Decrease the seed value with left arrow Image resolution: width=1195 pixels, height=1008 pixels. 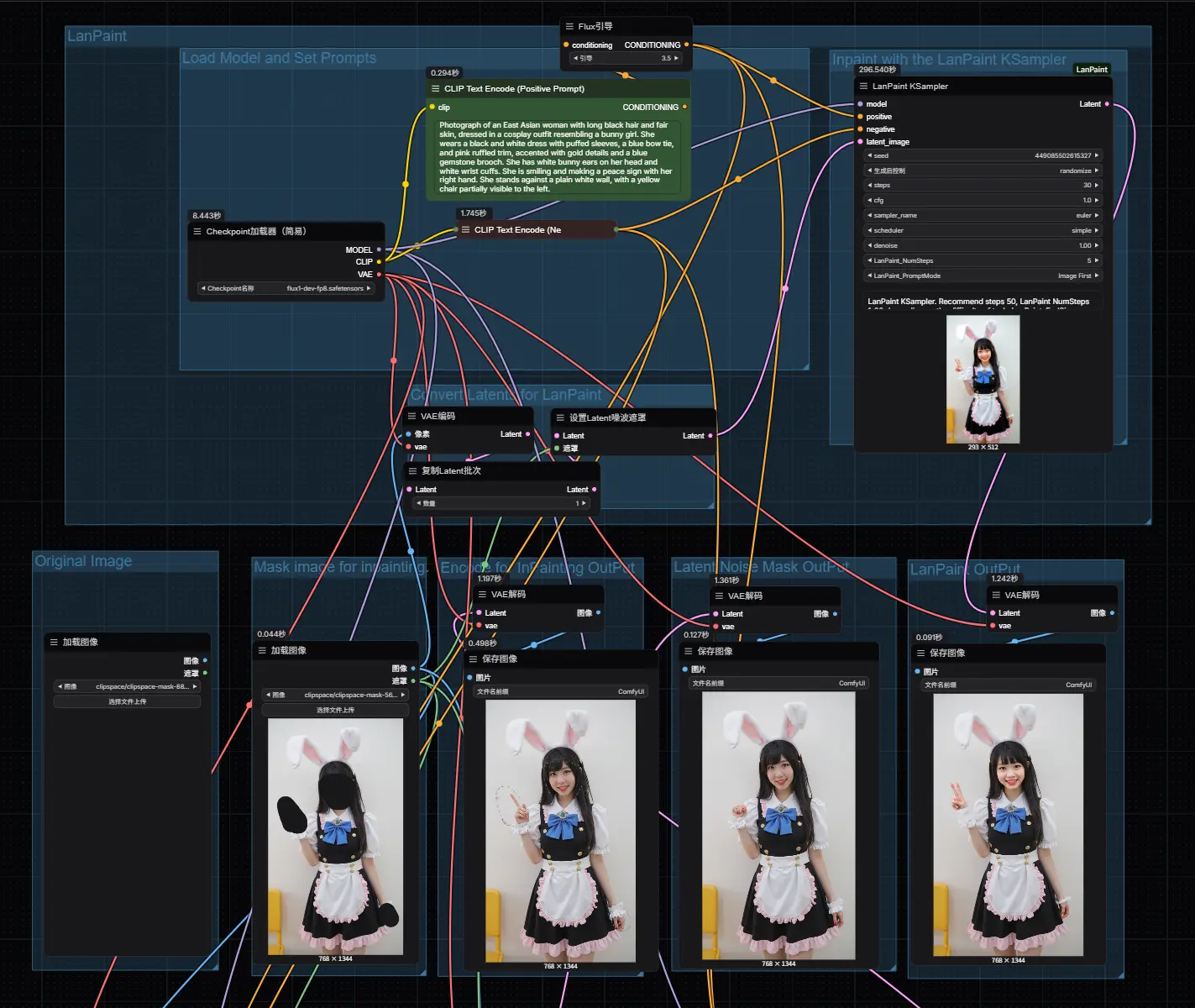[869, 156]
